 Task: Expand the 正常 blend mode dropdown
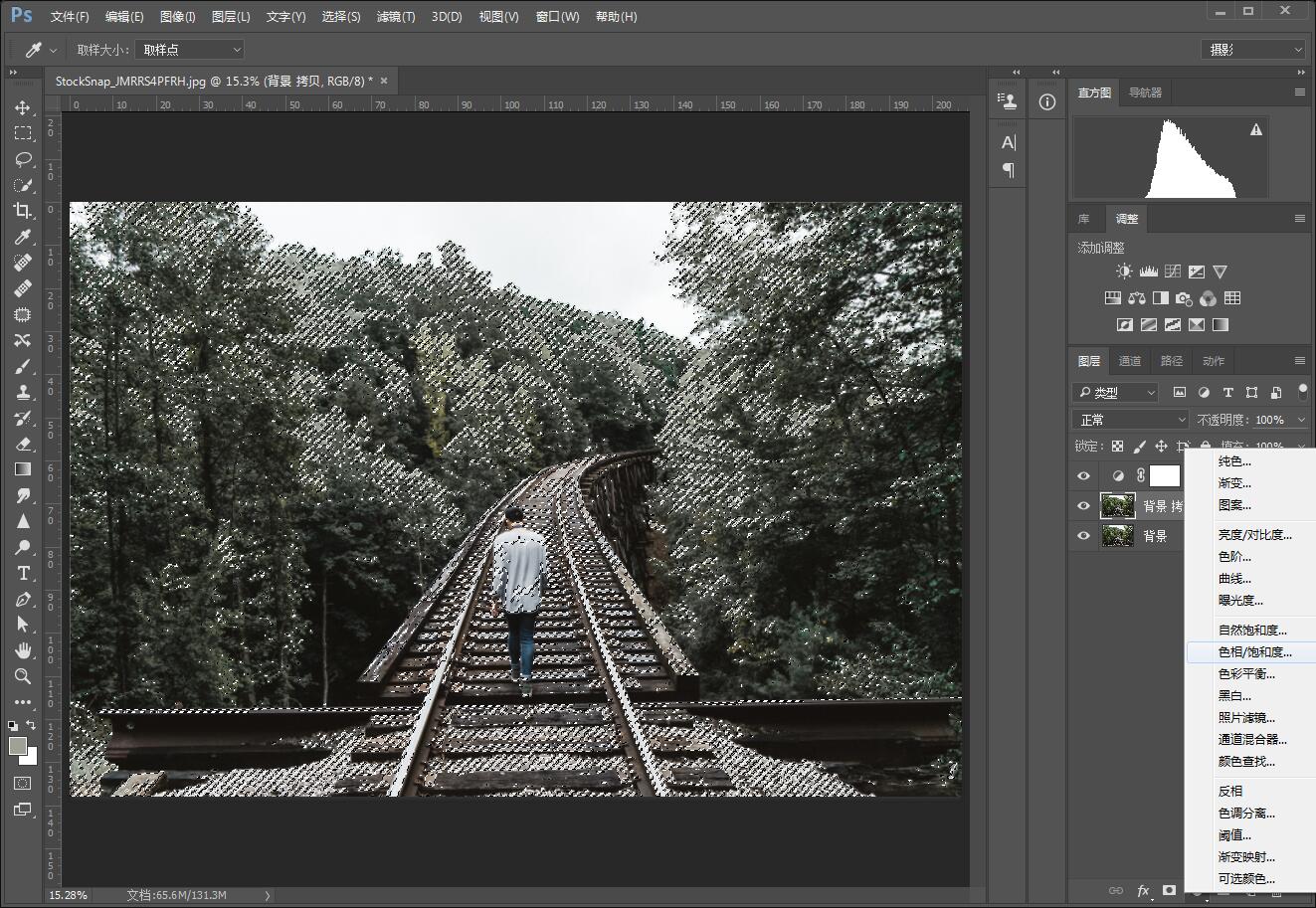[x=1131, y=420]
